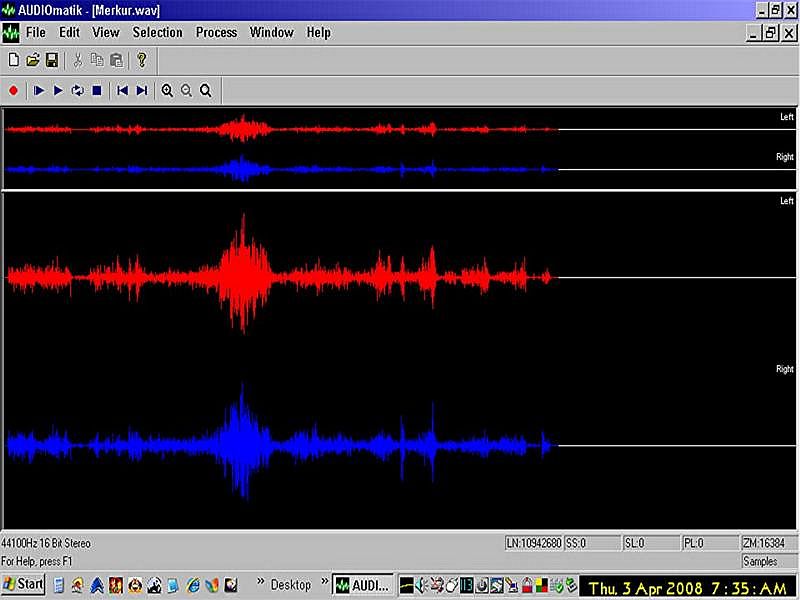Open a file with the folder icon
The image size is (800, 600).
32,60
